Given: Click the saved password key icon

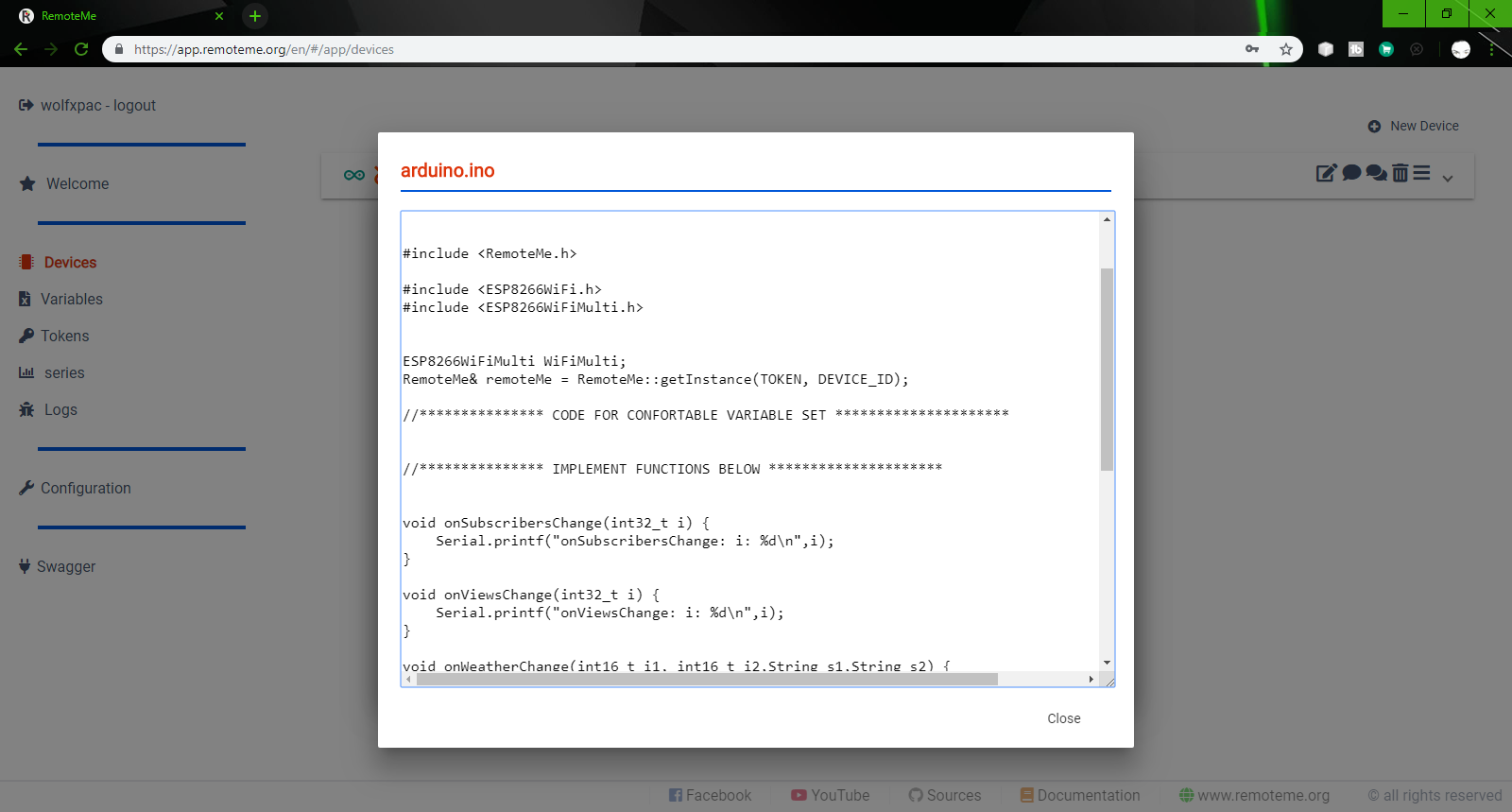Looking at the screenshot, I should (x=1252, y=49).
